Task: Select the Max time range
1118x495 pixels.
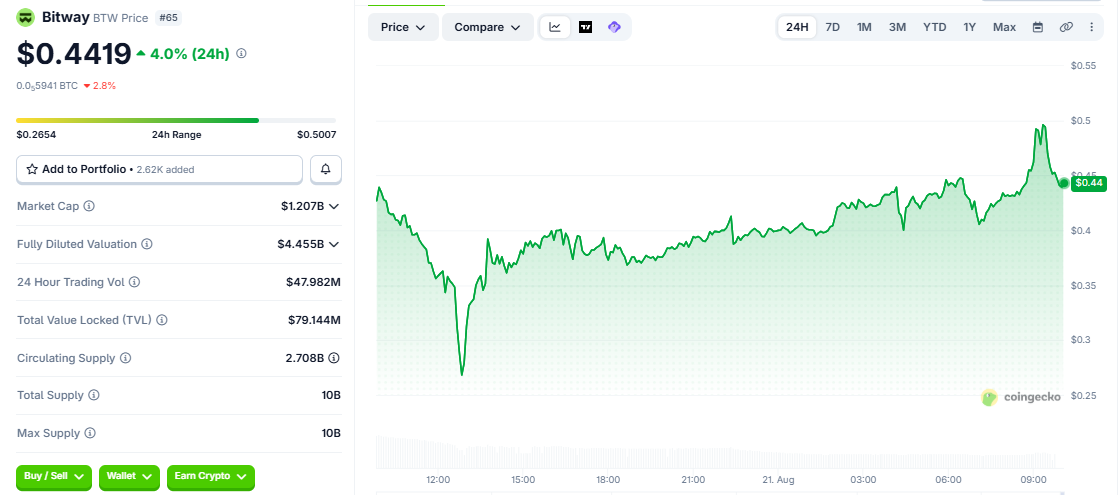Action: click(x=1004, y=27)
